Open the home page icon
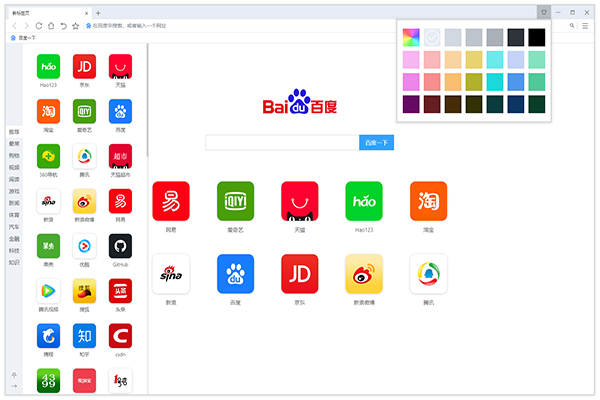This screenshot has height=400, width=600. pos(51,26)
